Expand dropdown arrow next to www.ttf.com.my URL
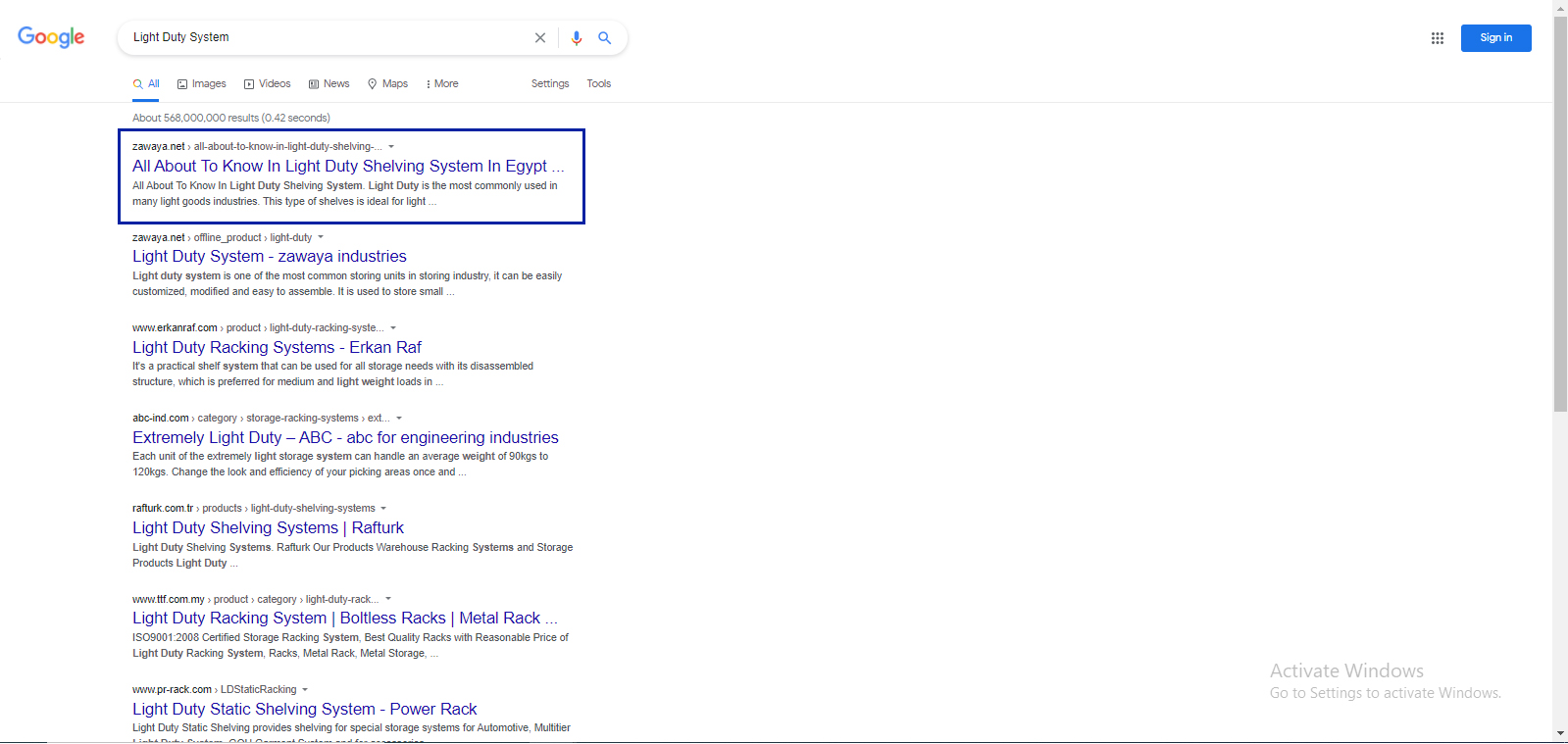This screenshot has width=1568, height=744. click(x=388, y=599)
